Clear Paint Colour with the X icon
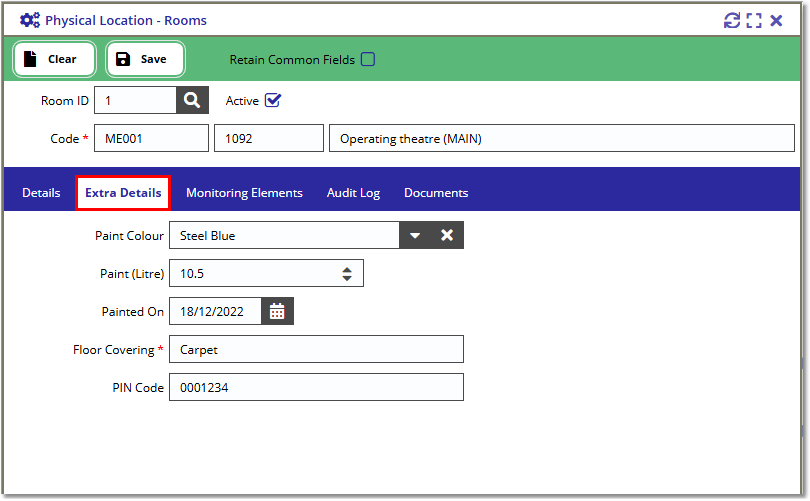Screen dimensions: 810x501 pyautogui.click(x=447, y=236)
